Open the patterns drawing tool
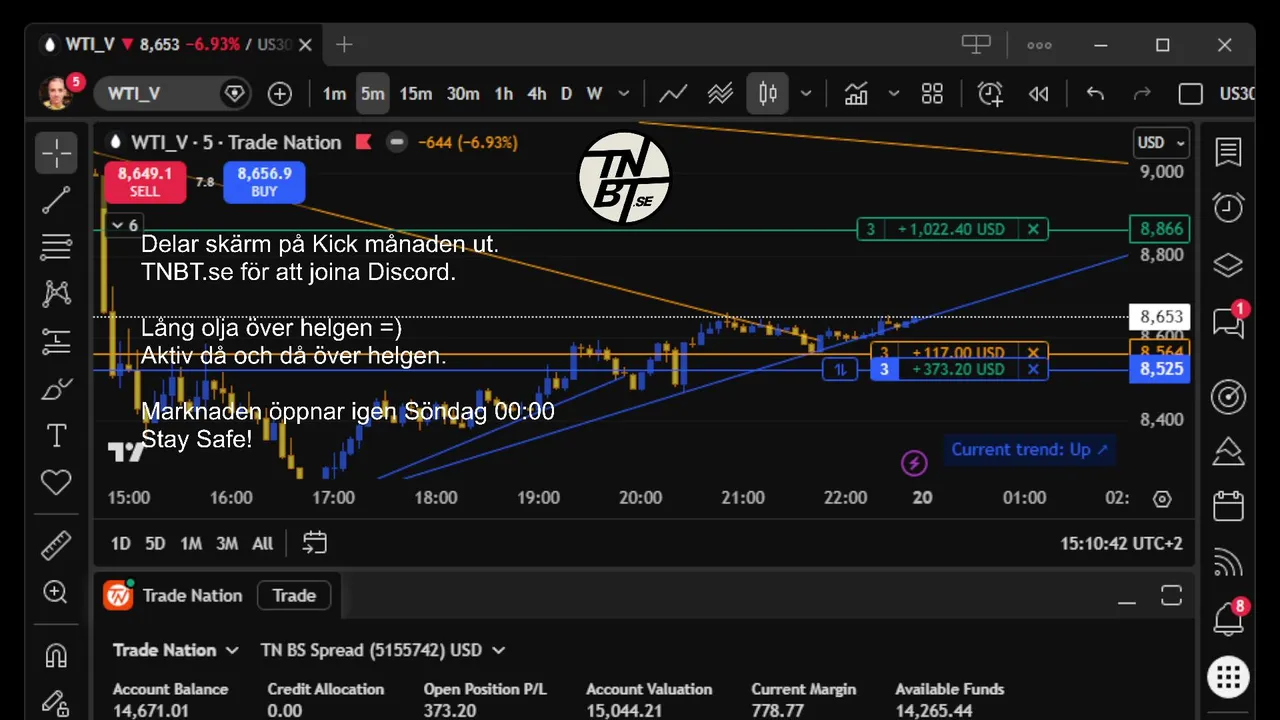Viewport: 1280px width, 720px height. (57, 293)
